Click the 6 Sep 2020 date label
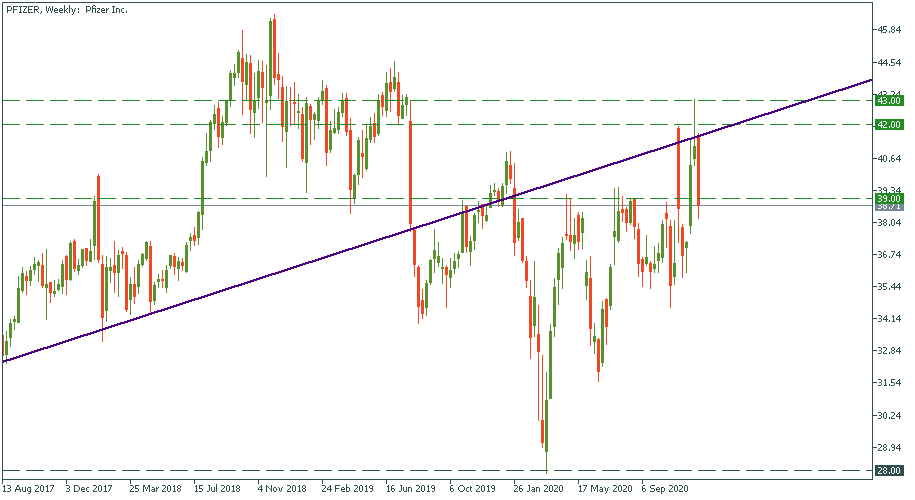 tap(665, 490)
